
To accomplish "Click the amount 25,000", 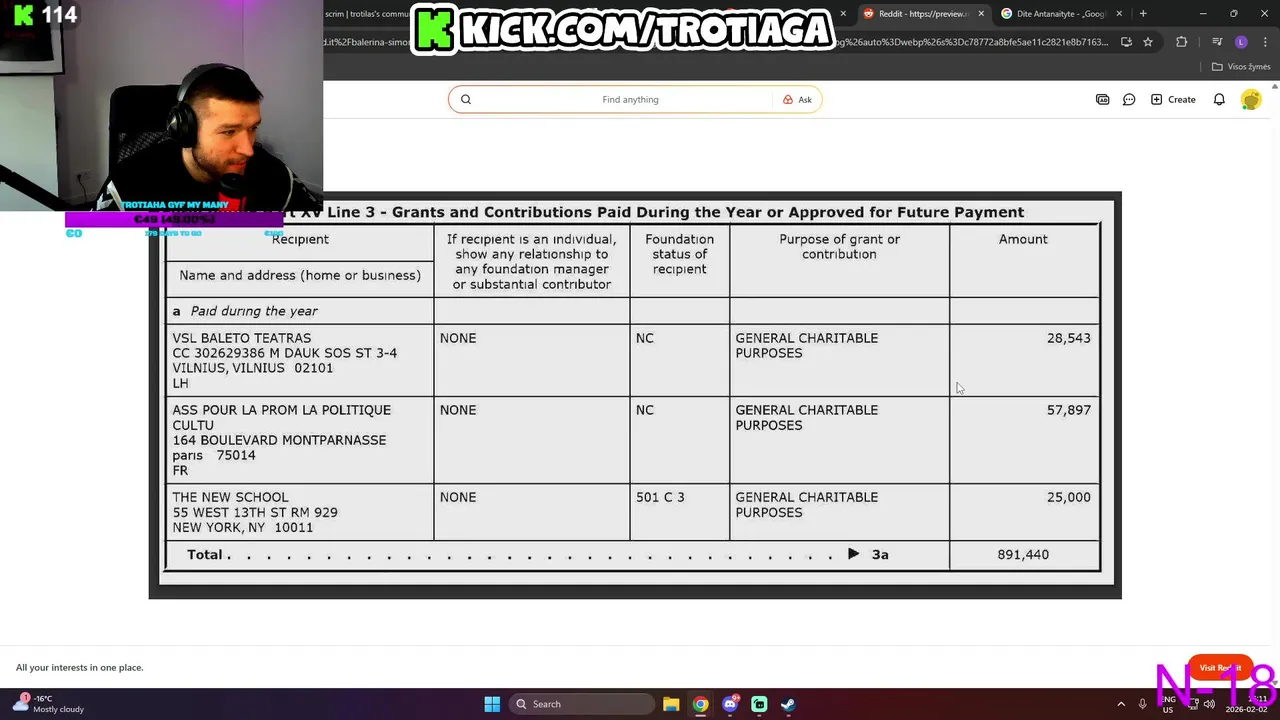I will point(1068,497).
